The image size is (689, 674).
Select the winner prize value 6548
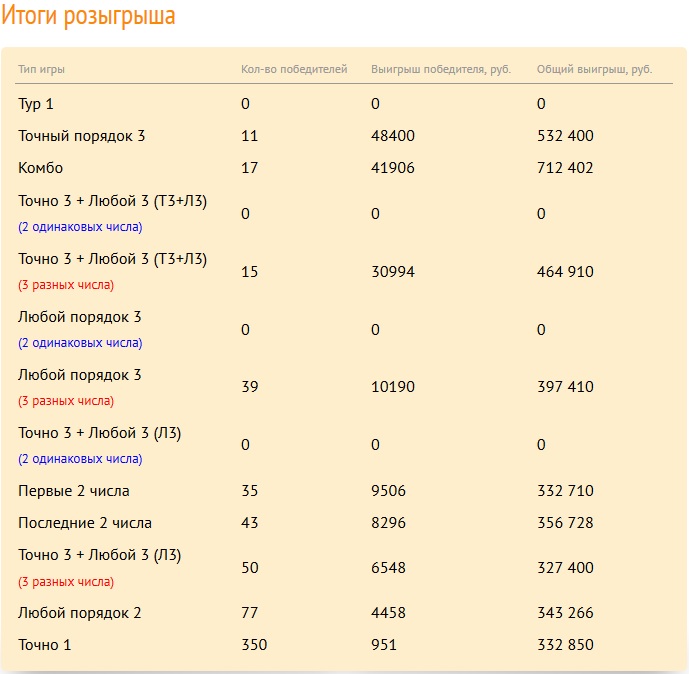(389, 568)
